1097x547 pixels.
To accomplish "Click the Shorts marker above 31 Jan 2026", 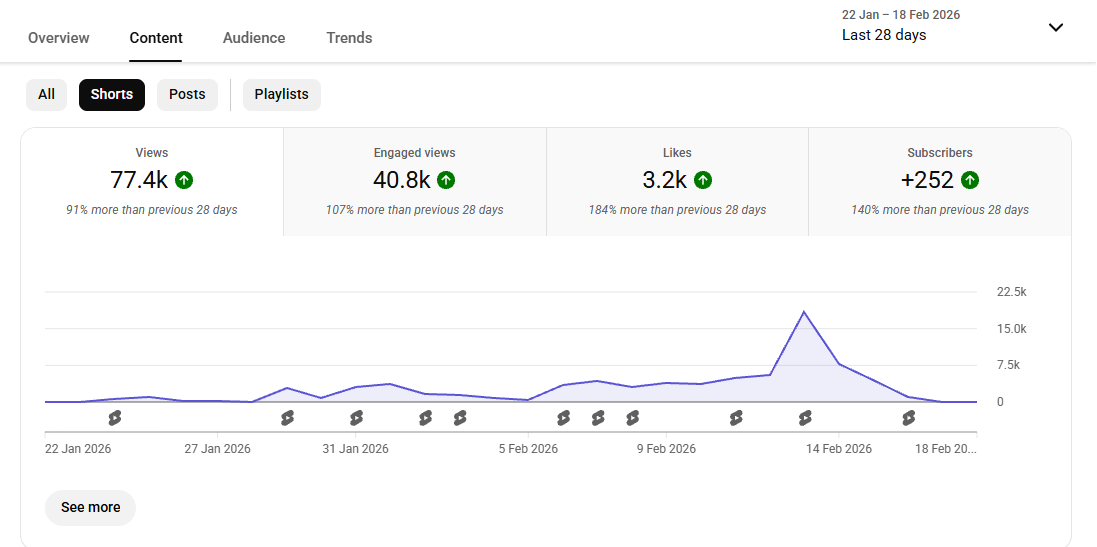I will pyautogui.click(x=357, y=418).
